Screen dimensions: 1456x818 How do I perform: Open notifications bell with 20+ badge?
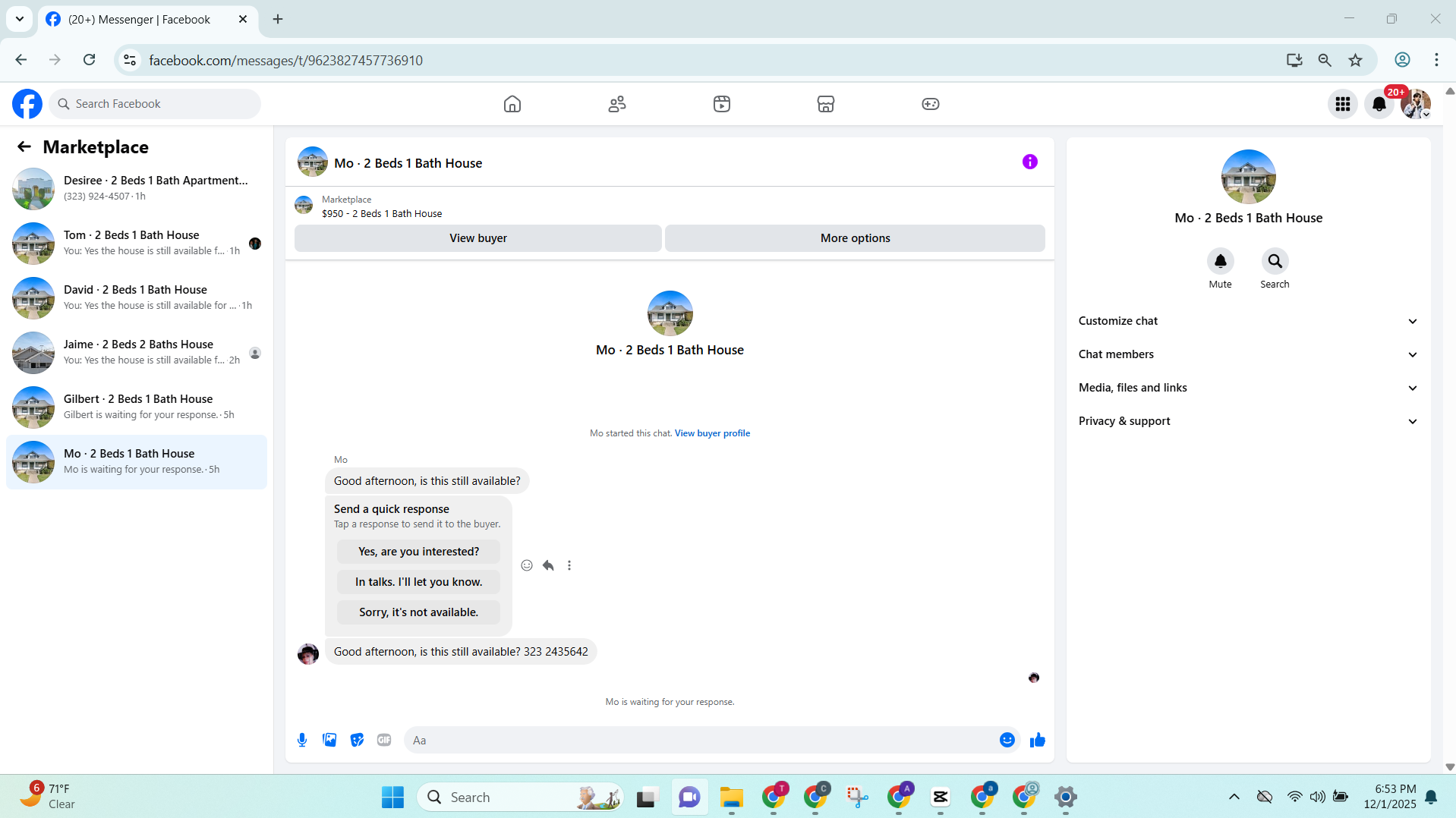pyautogui.click(x=1379, y=104)
